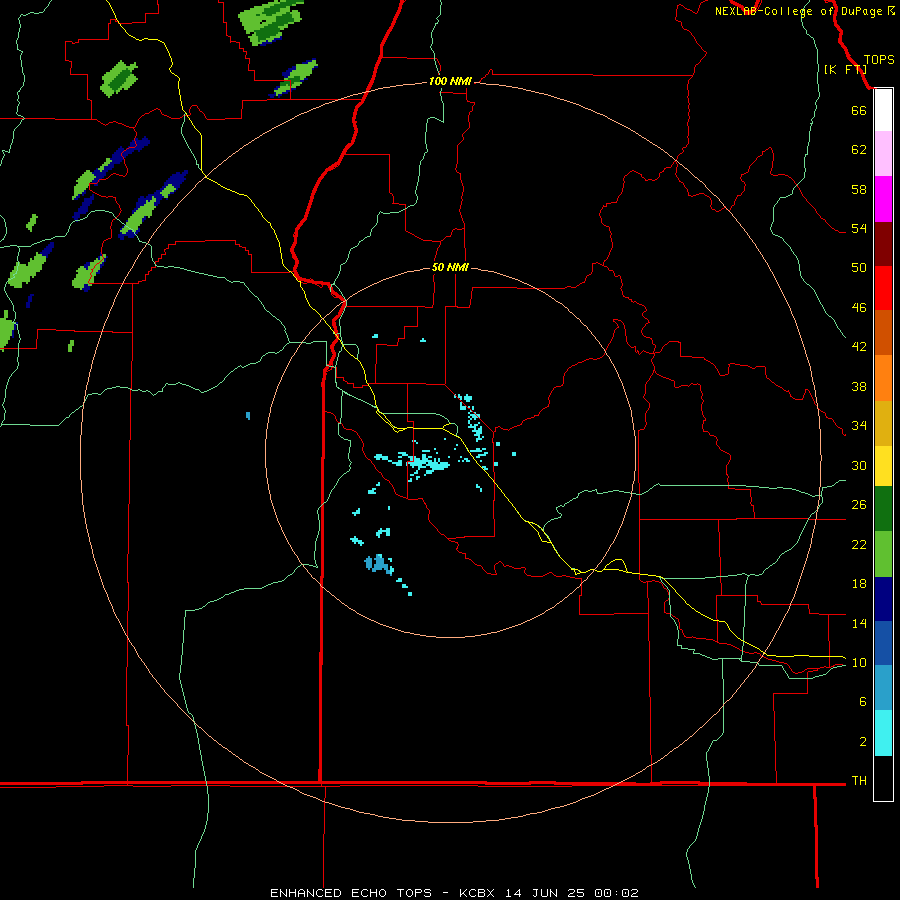Select the '62' legend value
Screen dimensions: 900x900
tap(859, 149)
